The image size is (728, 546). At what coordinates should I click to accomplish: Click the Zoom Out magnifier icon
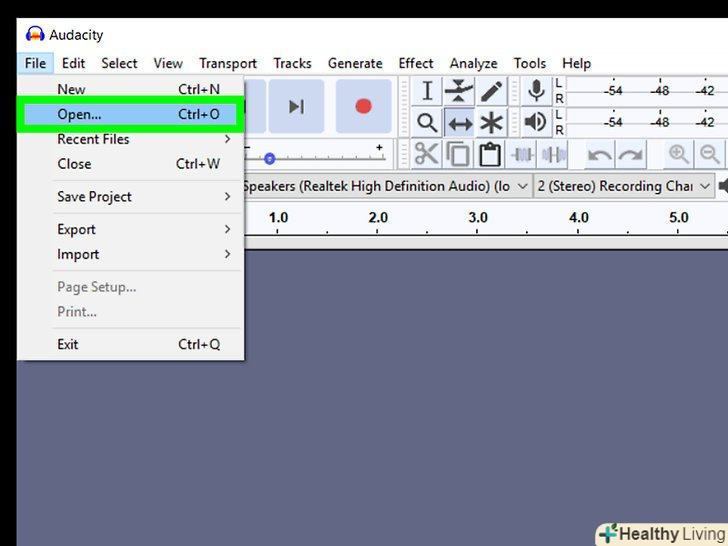[709, 154]
